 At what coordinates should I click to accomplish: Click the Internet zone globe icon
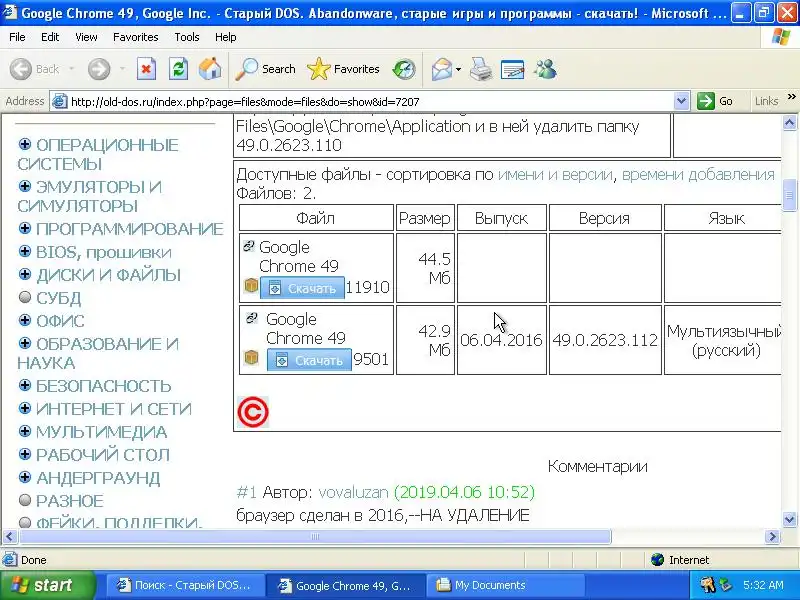tap(658, 560)
